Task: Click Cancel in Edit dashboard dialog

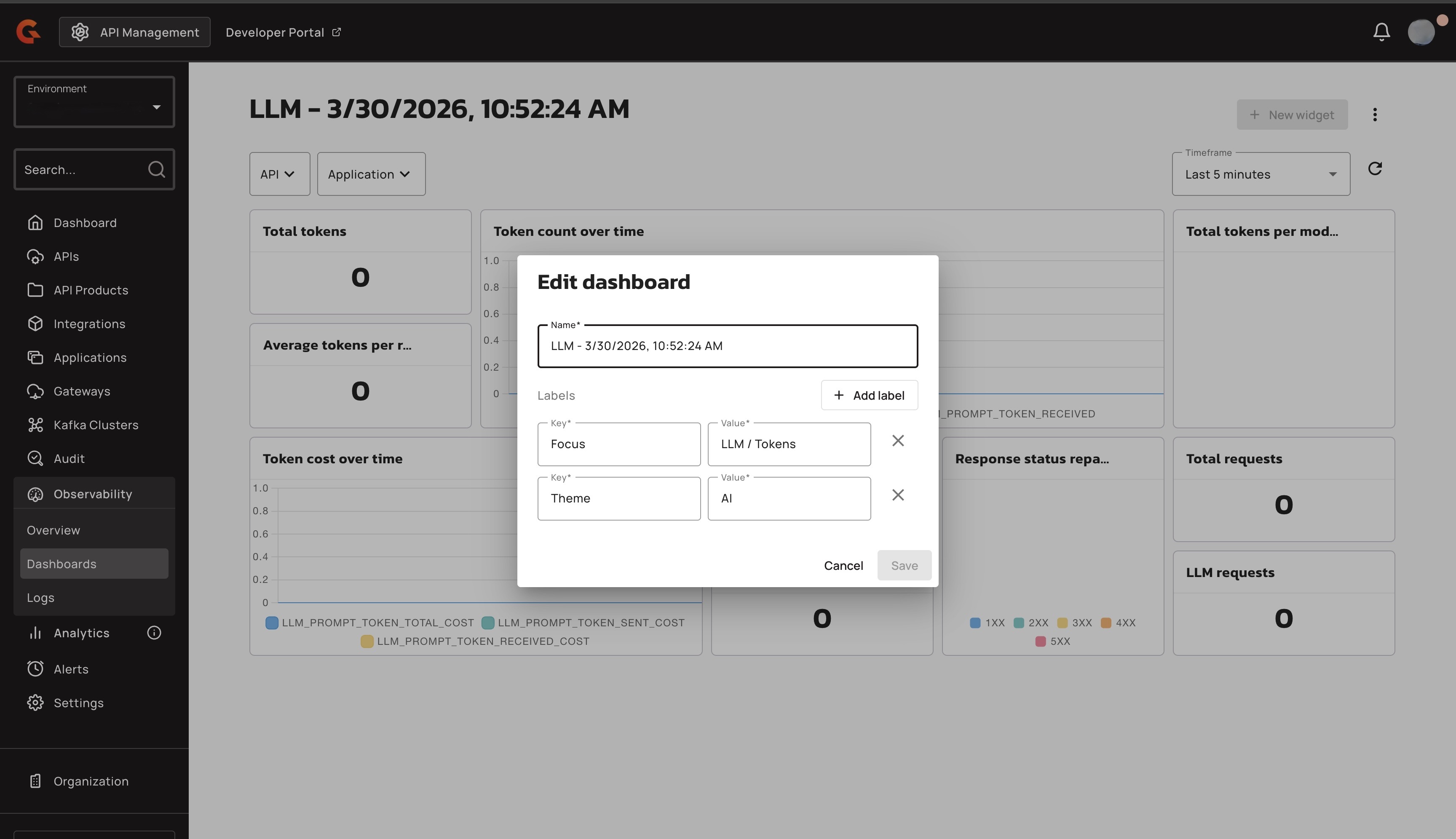Action: [x=843, y=565]
